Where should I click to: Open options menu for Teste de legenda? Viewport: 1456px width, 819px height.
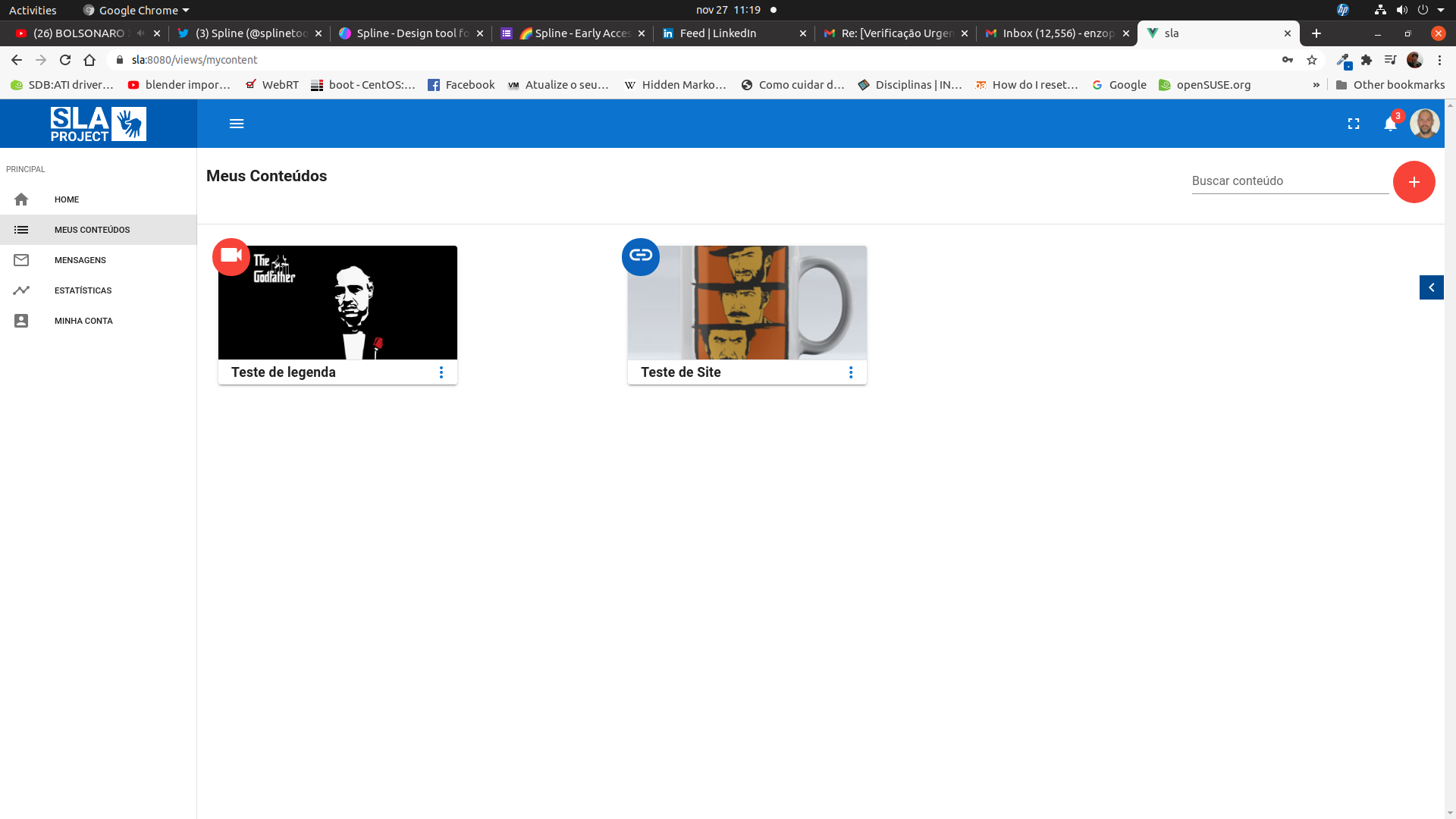tap(441, 372)
